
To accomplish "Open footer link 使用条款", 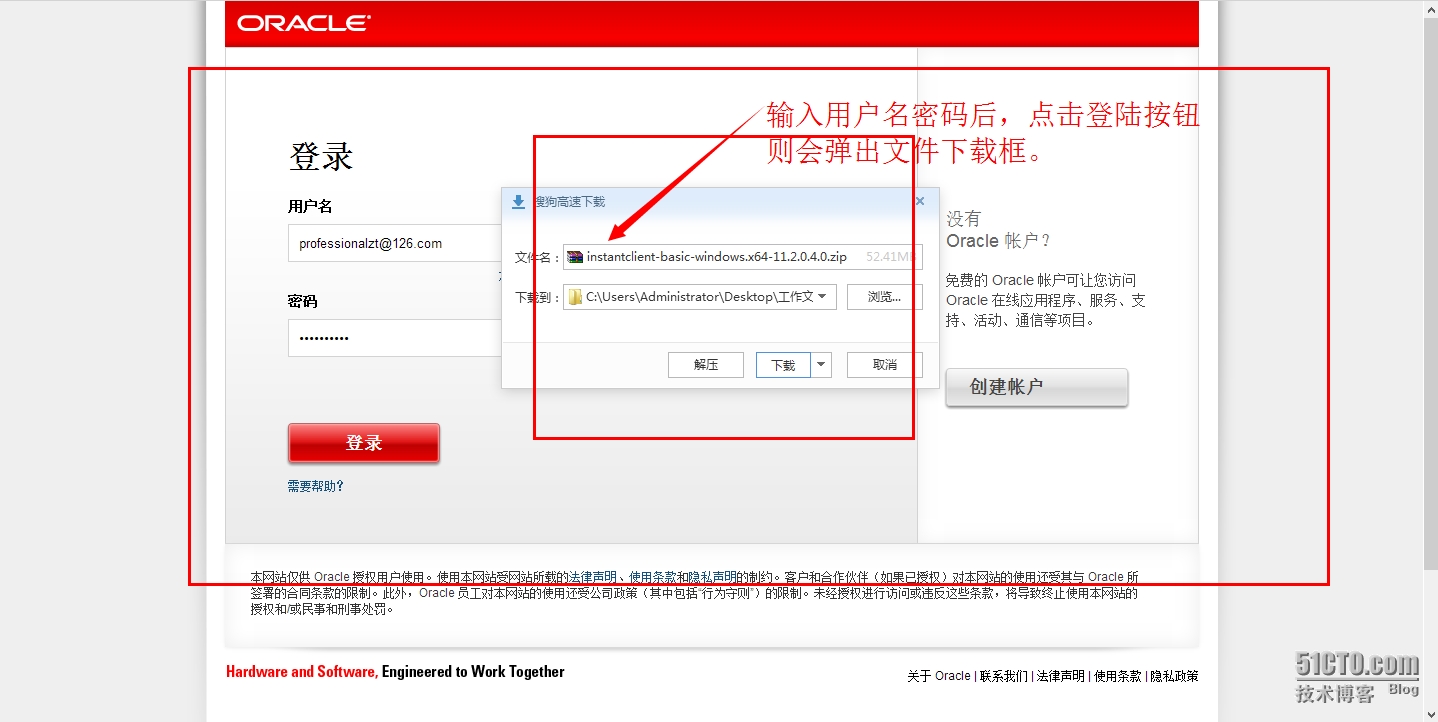I will 1118,676.
